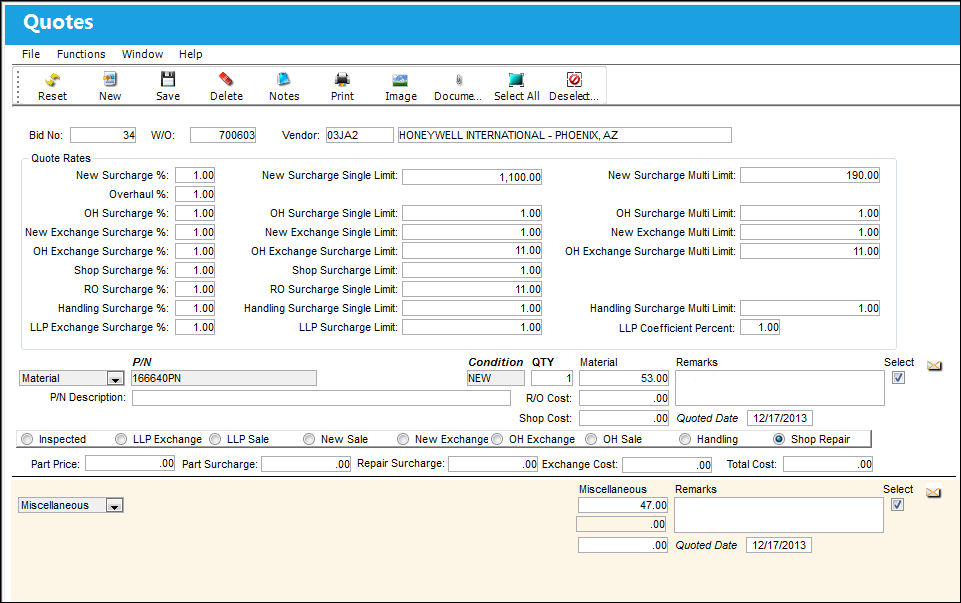The width and height of the screenshot is (961, 603).
Task: Click the LLP Coefficient Percent field
Action: [760, 327]
